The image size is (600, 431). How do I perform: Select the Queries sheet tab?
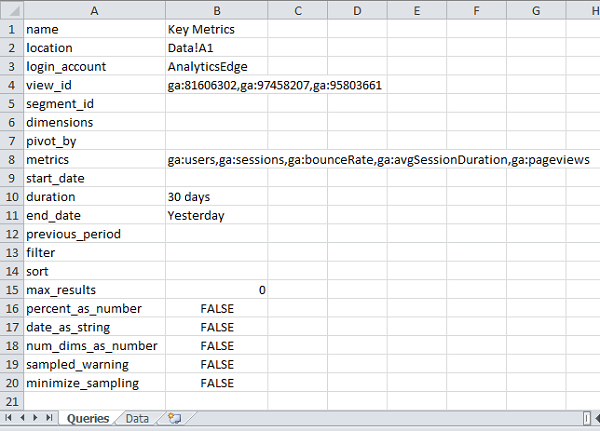pyautogui.click(x=88, y=418)
